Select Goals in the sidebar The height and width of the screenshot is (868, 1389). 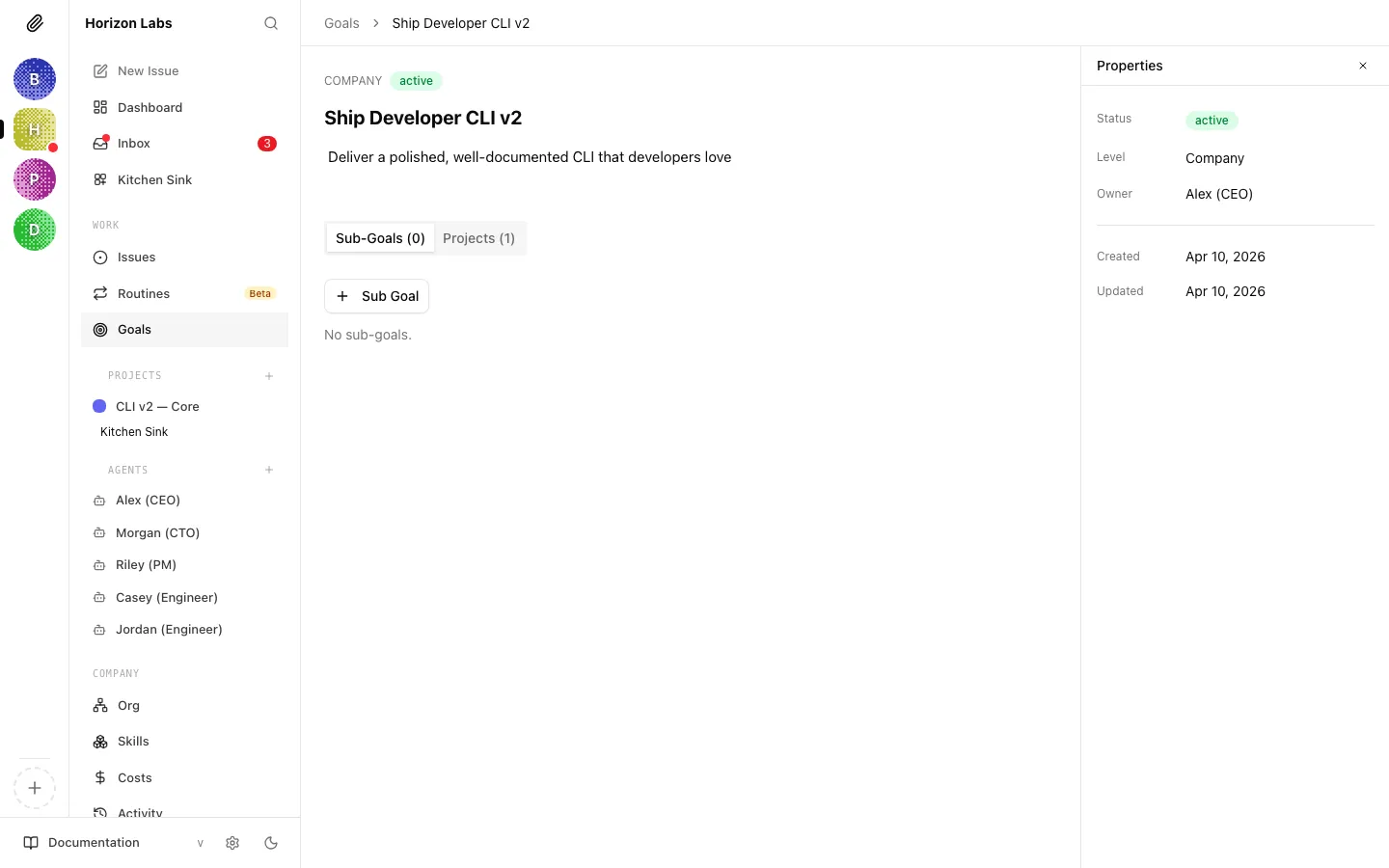click(184, 330)
